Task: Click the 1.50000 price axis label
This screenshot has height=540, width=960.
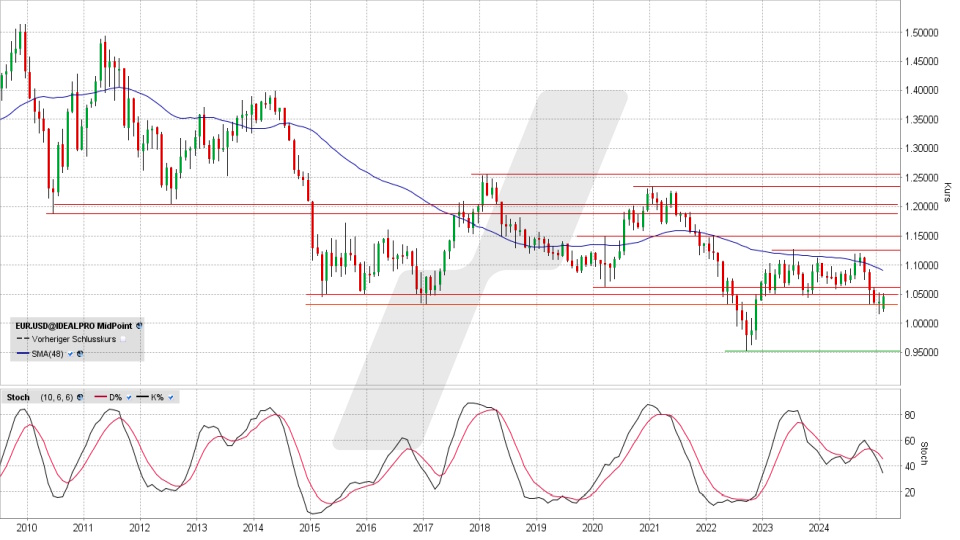Action: [x=921, y=32]
